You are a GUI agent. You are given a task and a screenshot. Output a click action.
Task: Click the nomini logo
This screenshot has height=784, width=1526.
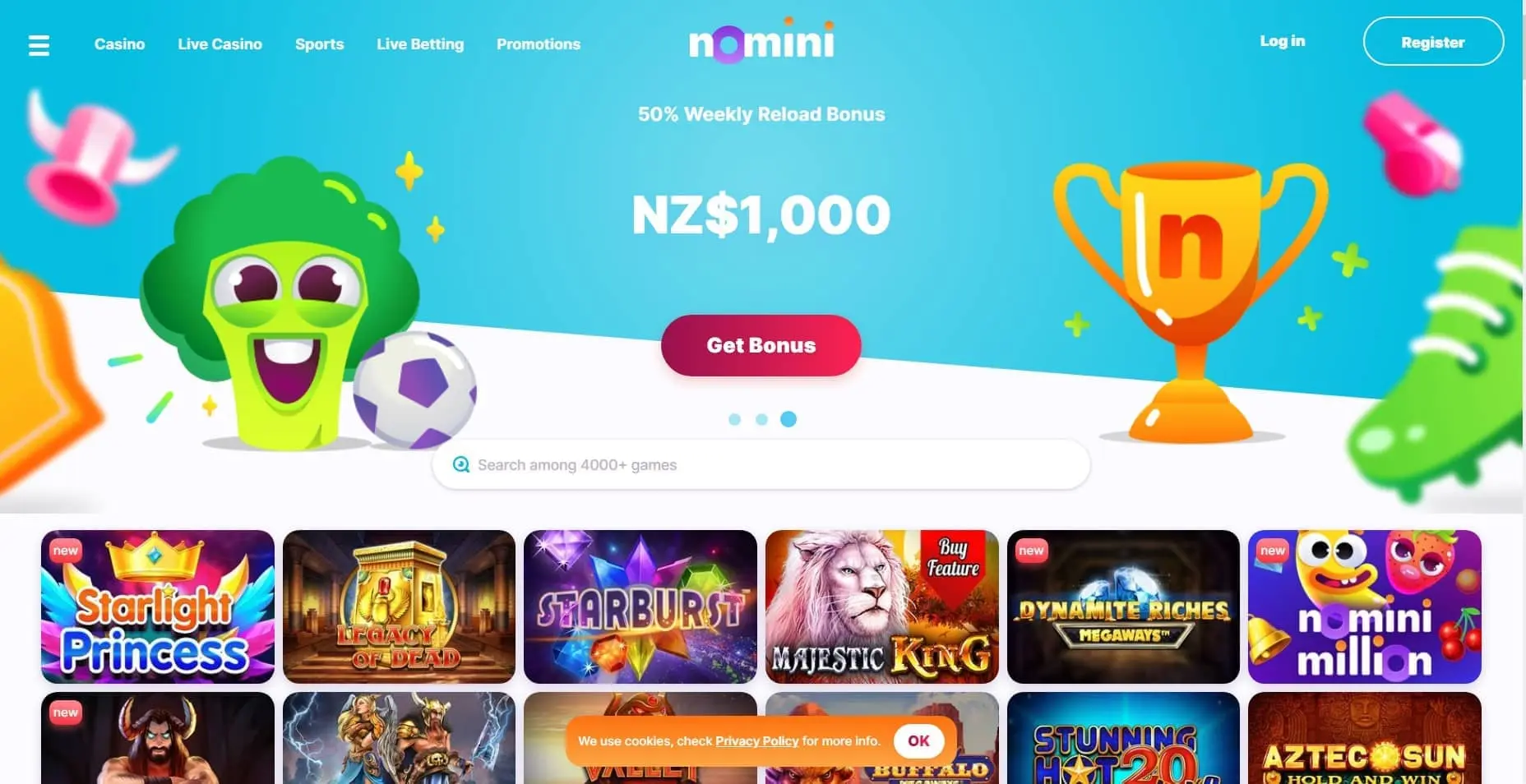coord(761,41)
